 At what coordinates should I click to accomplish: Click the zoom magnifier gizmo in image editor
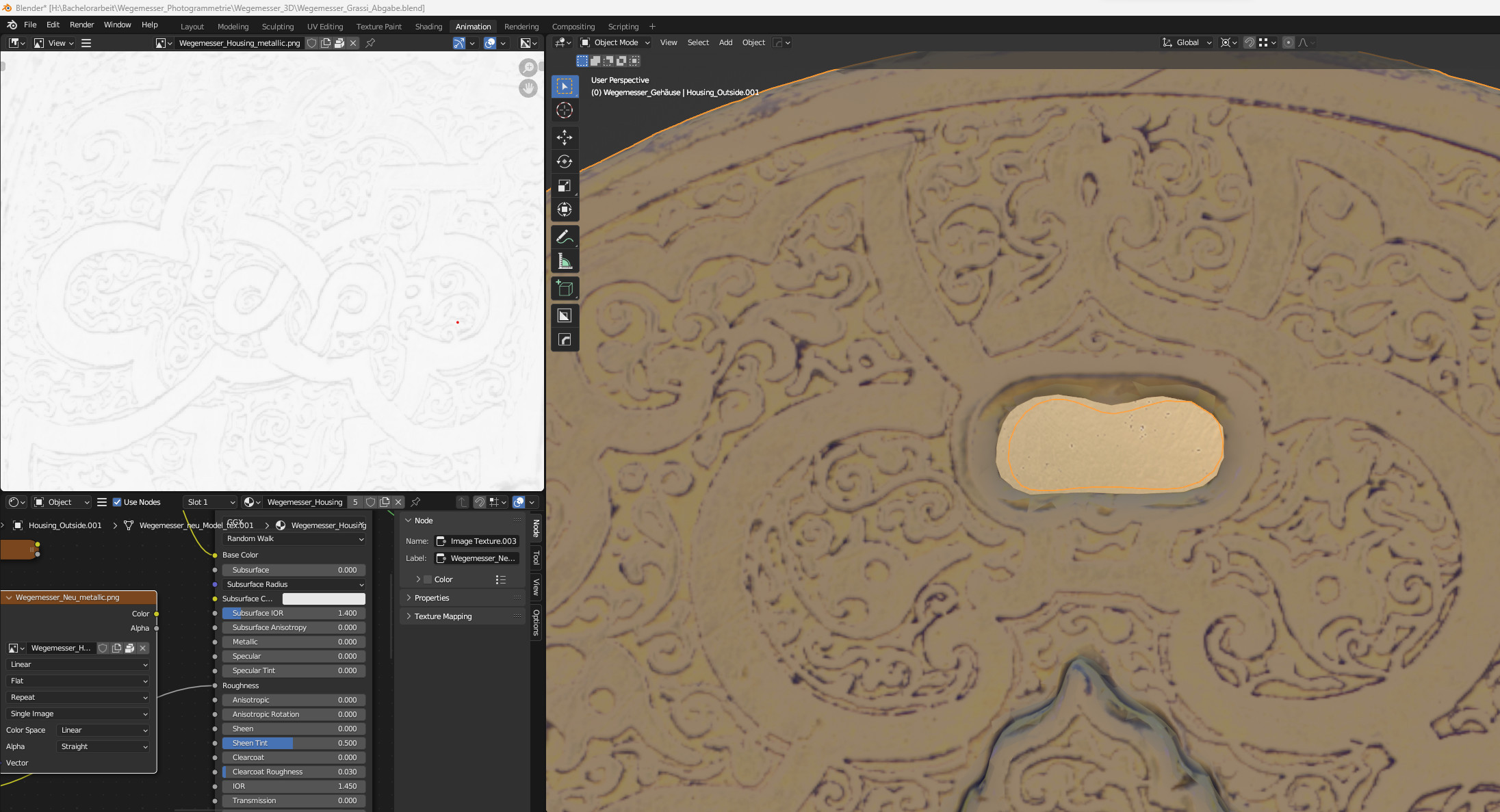(x=528, y=67)
